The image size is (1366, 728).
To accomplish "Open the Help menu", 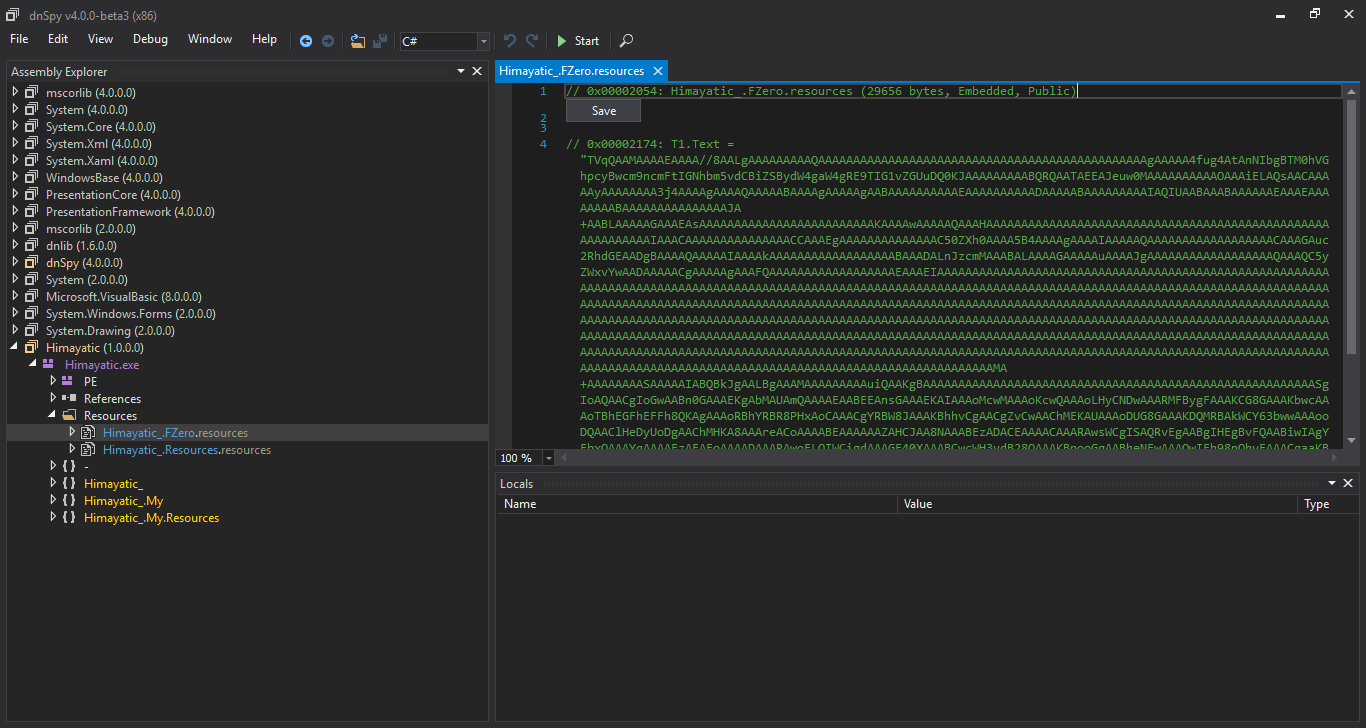I will (x=264, y=39).
